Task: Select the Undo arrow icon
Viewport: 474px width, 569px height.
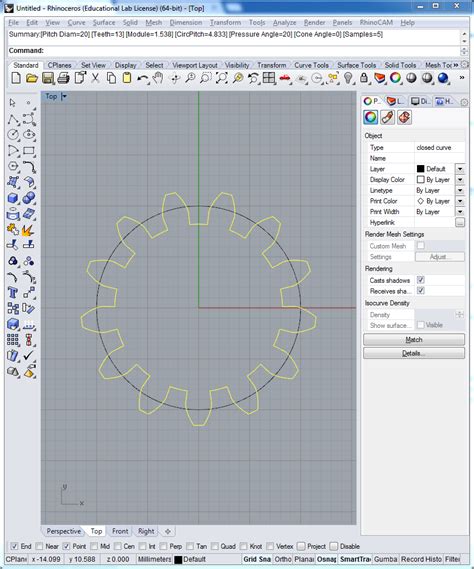Action: tap(143, 78)
